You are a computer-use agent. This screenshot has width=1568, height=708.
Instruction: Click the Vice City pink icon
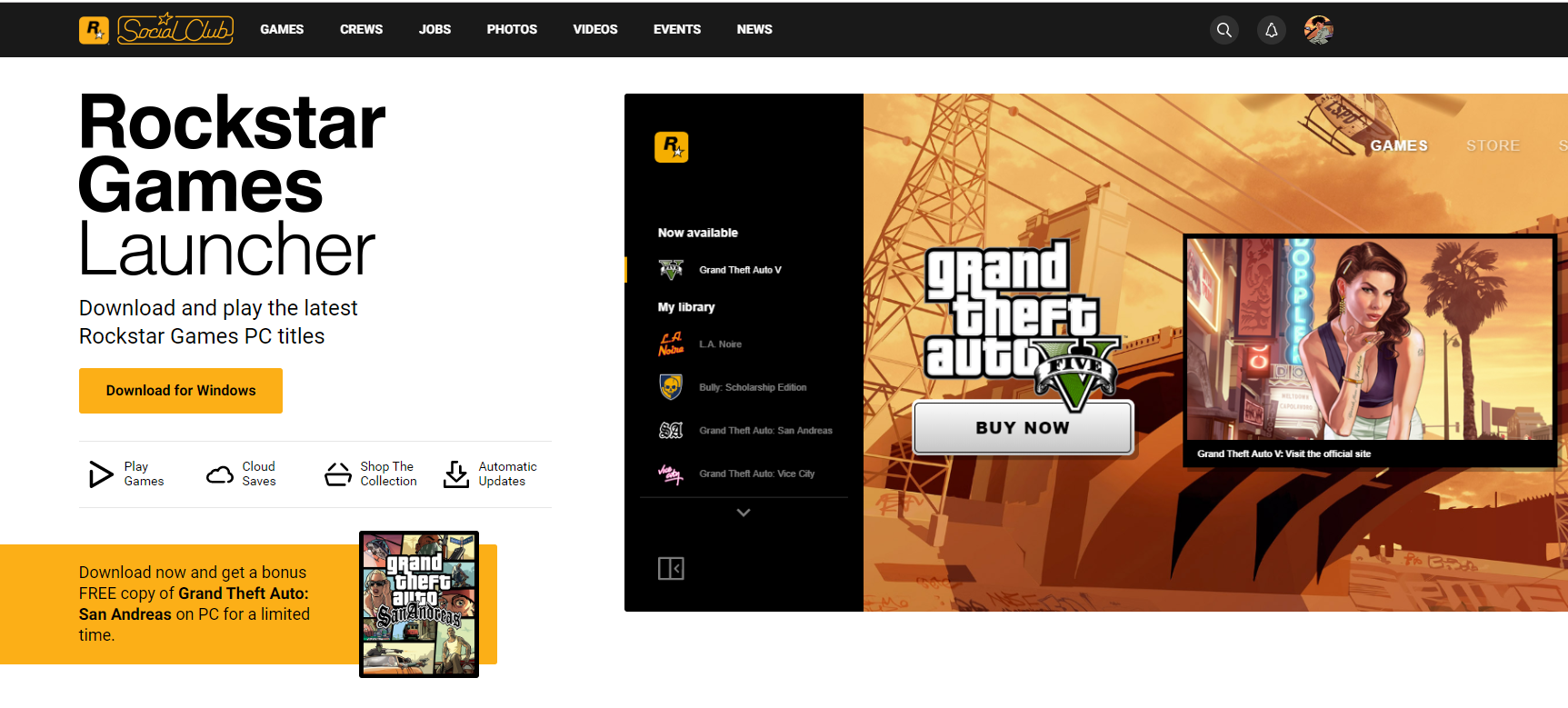pyautogui.click(x=671, y=474)
